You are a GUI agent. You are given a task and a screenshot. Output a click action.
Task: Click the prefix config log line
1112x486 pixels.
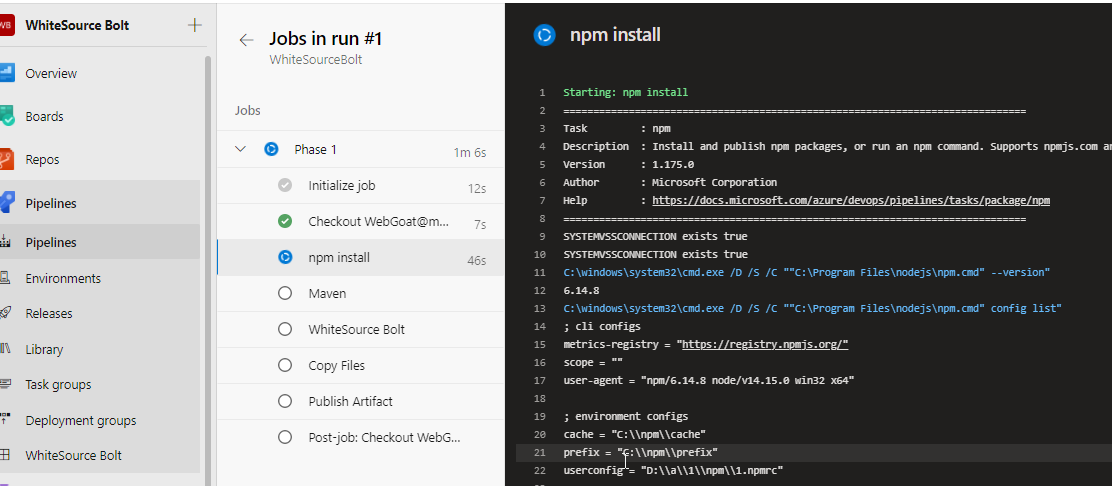(x=640, y=452)
